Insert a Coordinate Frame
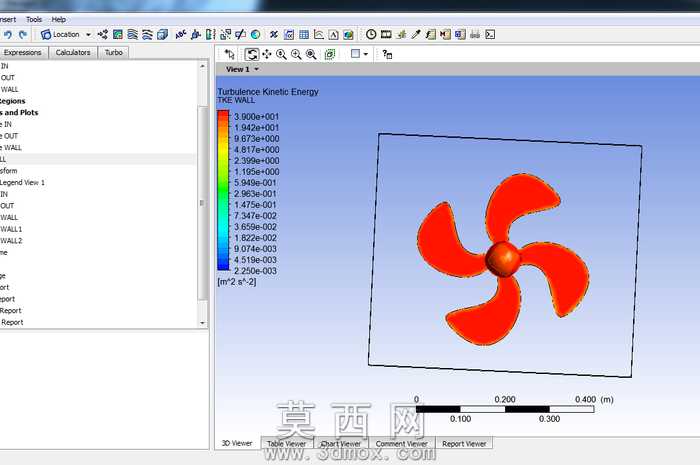The height and width of the screenshot is (465, 700). [196, 34]
